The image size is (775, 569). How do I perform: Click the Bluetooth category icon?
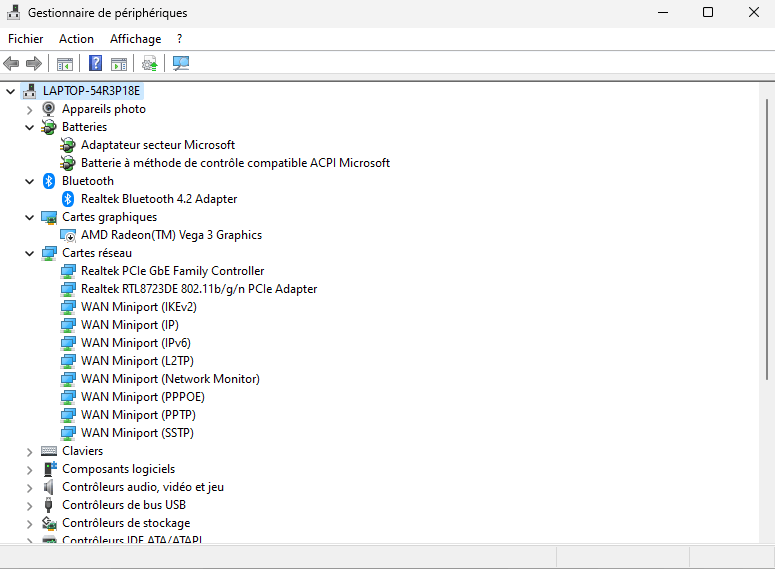[48, 181]
